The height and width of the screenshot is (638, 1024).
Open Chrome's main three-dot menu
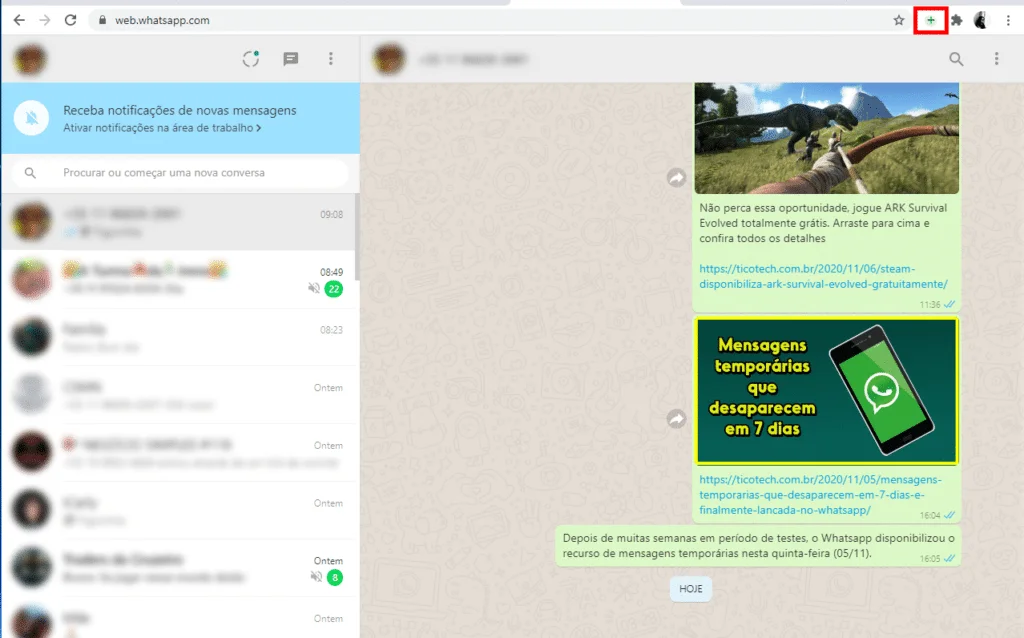tap(1009, 19)
